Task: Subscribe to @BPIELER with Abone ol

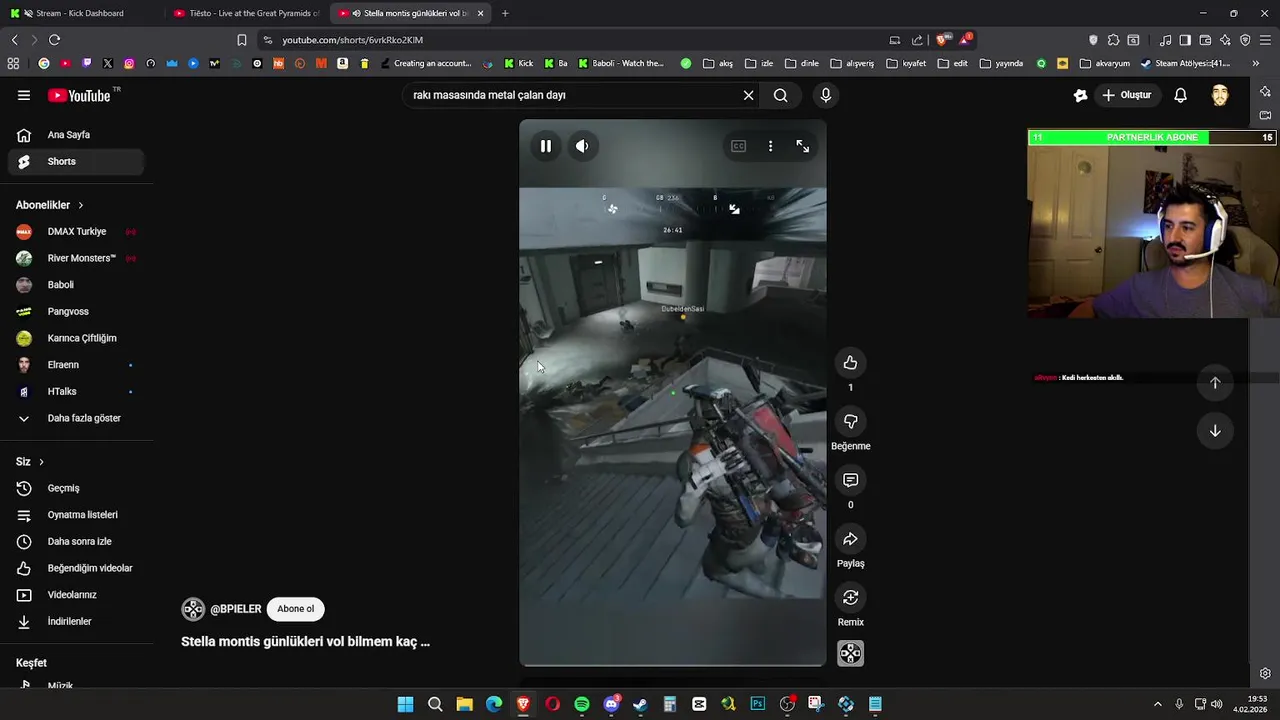Action: pyautogui.click(x=295, y=609)
